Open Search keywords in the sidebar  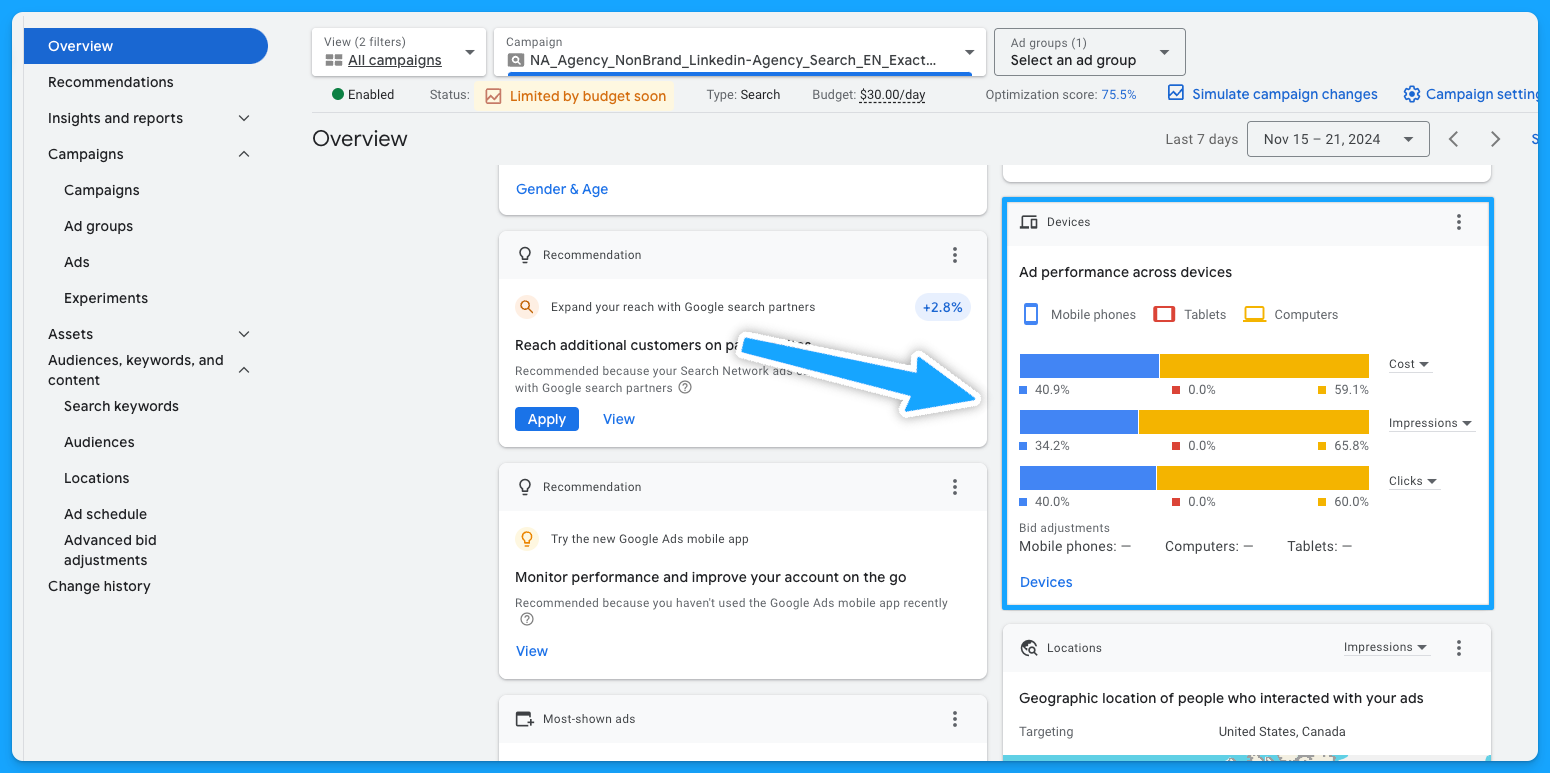121,406
